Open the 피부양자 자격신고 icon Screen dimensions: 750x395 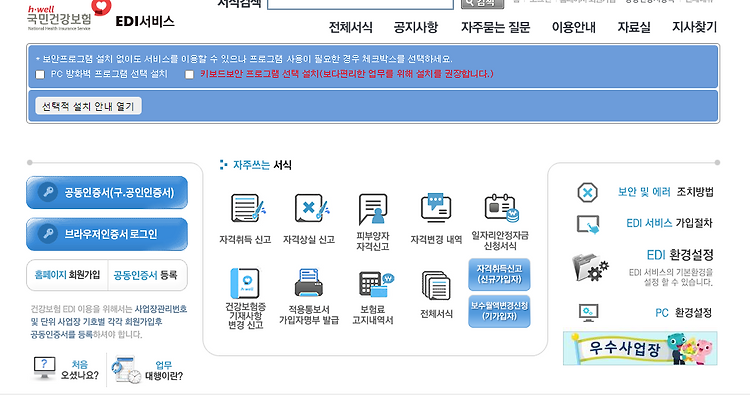[x=373, y=208]
